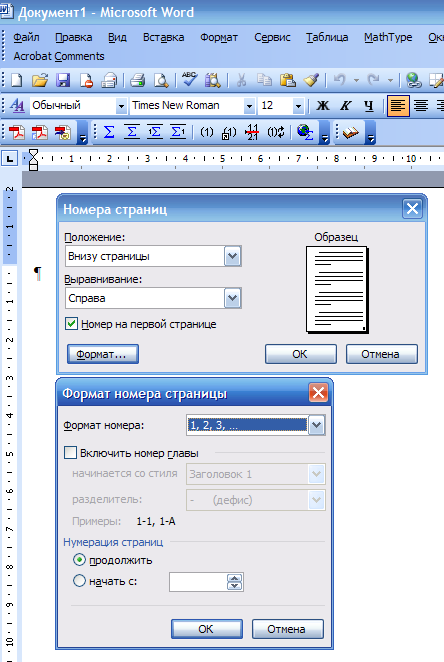Insert hyperlink globe icon
Screen dimensions: 444x662
coord(413,80)
